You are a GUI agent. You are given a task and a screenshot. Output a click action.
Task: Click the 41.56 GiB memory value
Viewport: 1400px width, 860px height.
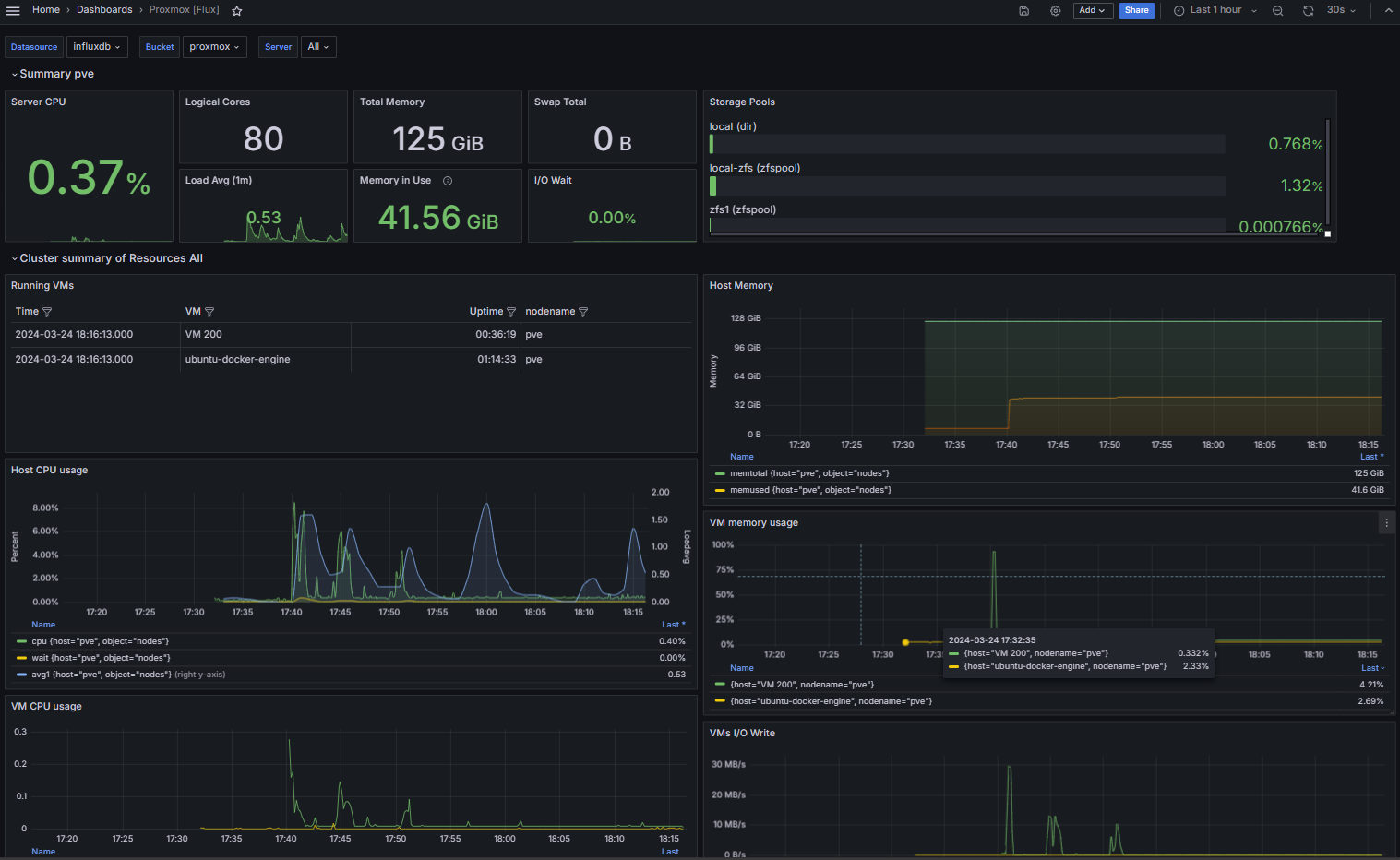pyautogui.click(x=438, y=218)
